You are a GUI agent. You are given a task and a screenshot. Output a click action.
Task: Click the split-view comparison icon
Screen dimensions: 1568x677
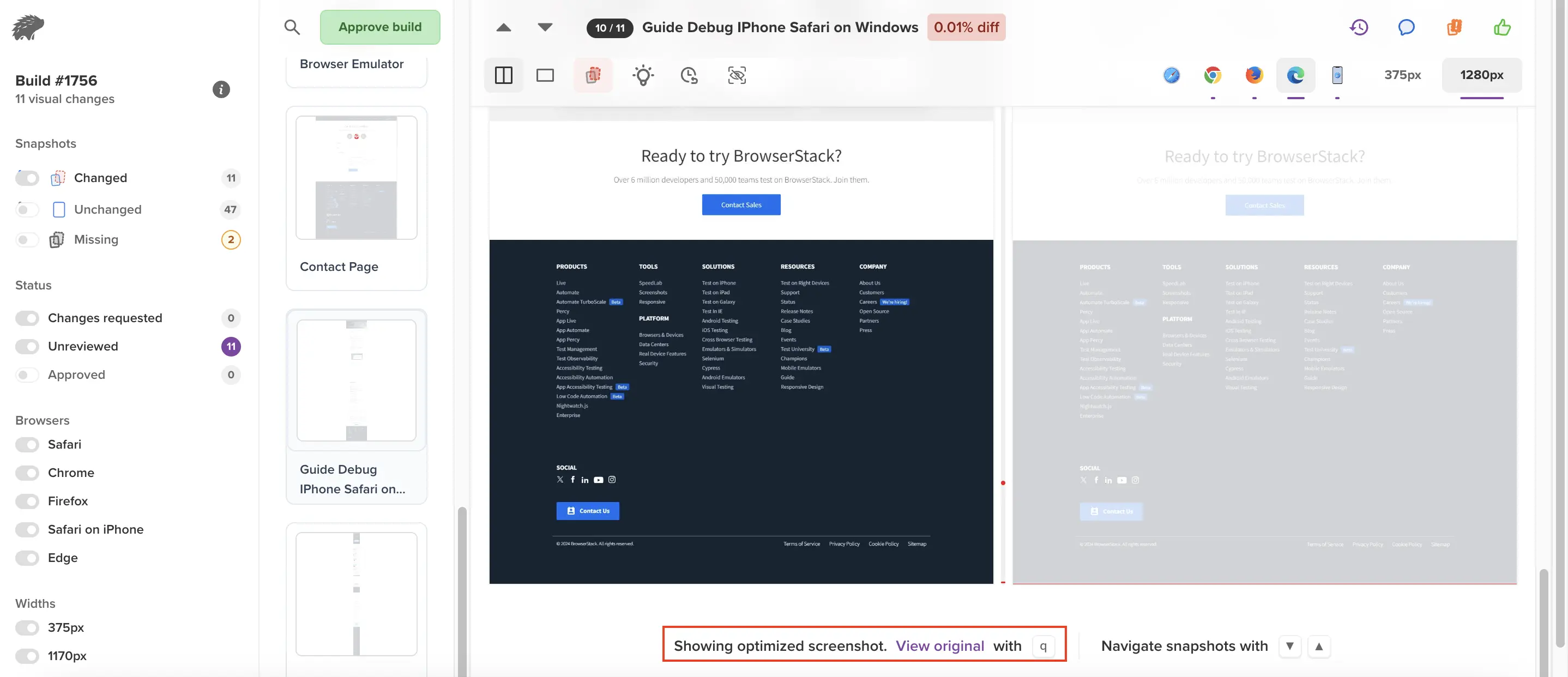pos(503,75)
